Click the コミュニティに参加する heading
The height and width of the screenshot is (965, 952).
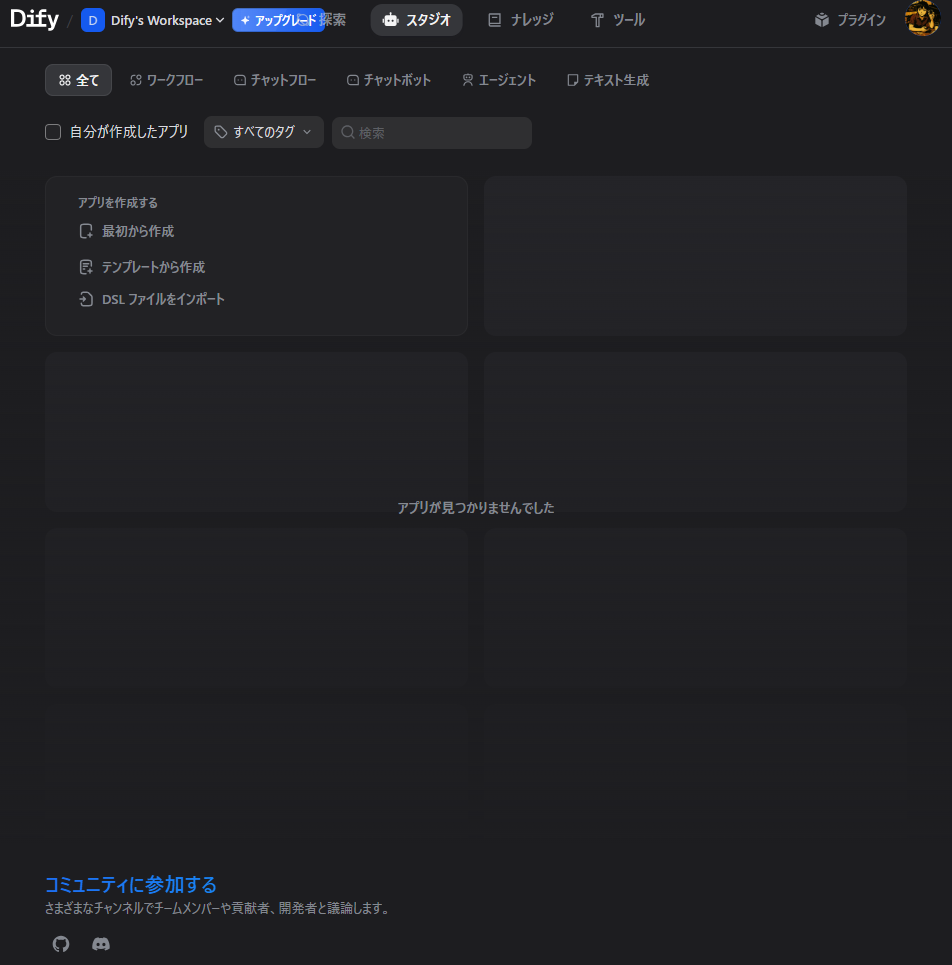click(130, 884)
